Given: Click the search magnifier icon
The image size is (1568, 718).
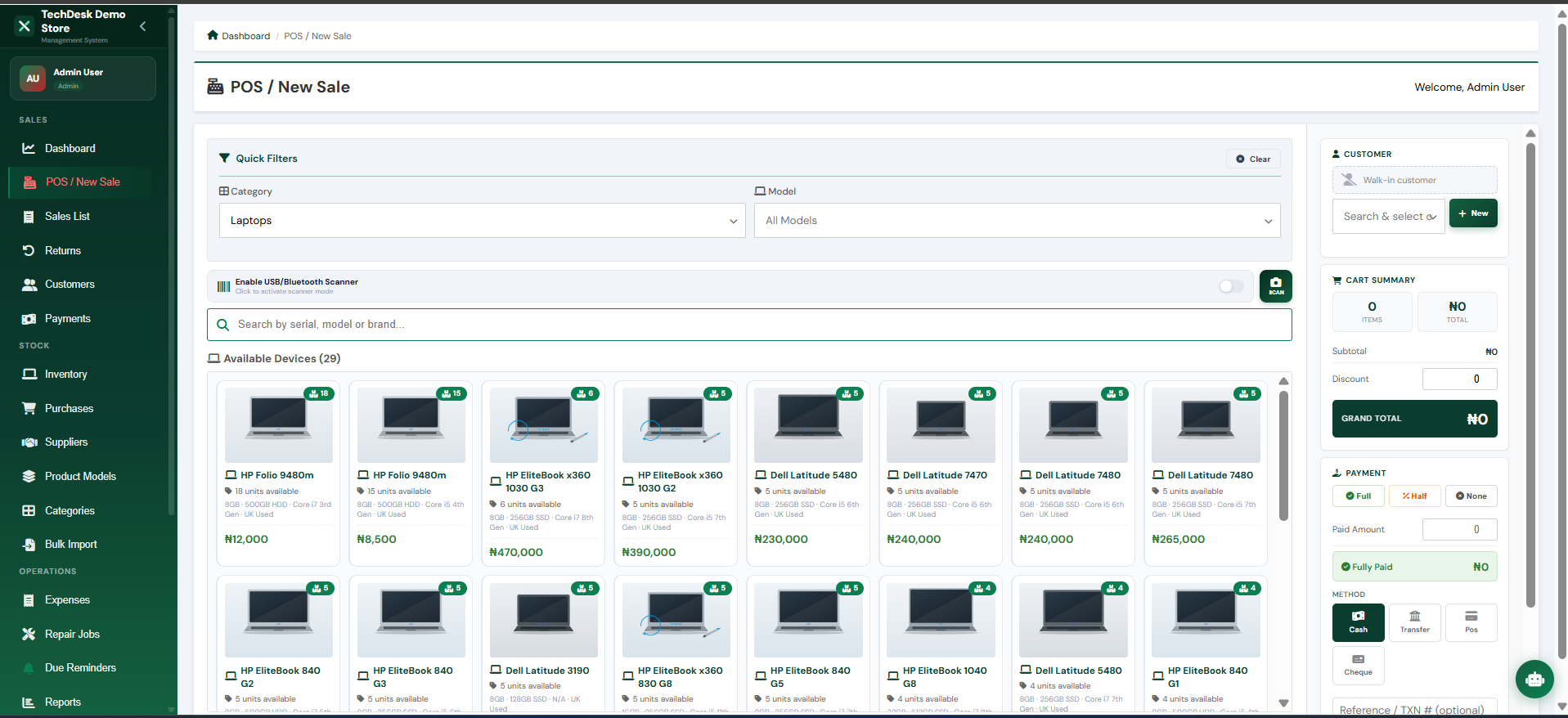Looking at the screenshot, I should (x=222, y=325).
